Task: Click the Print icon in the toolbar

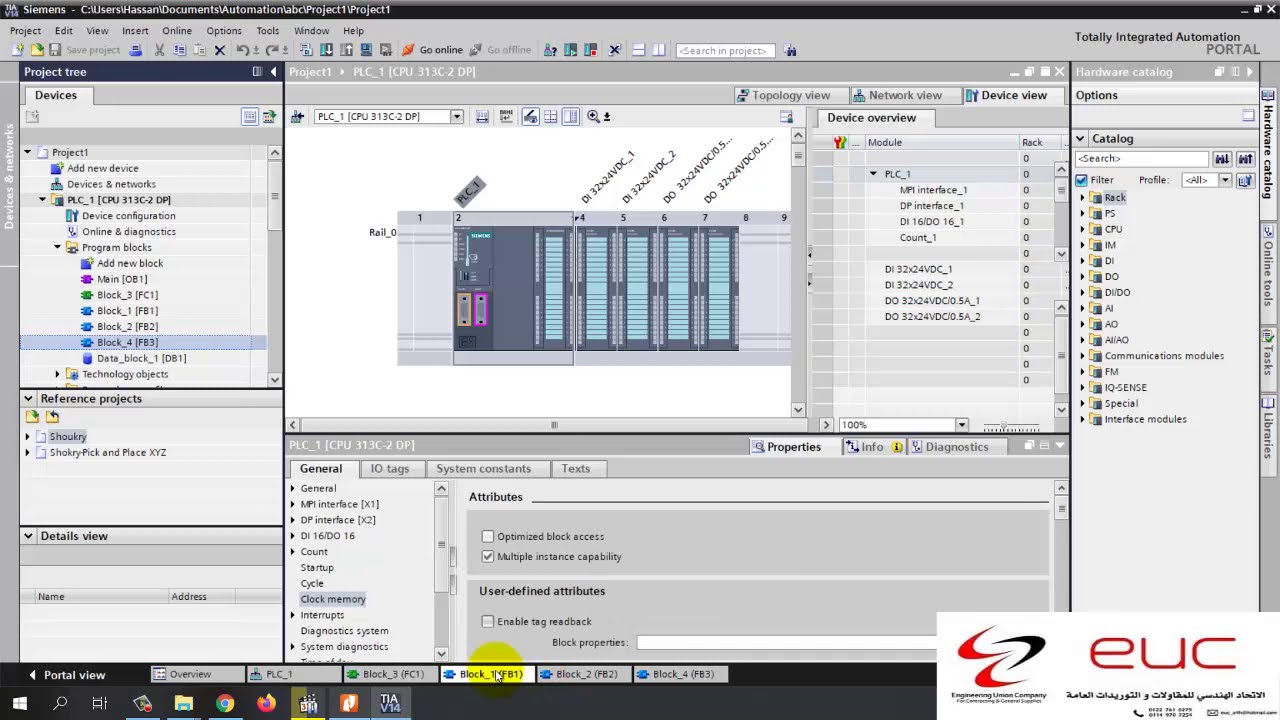Action: coord(136,50)
